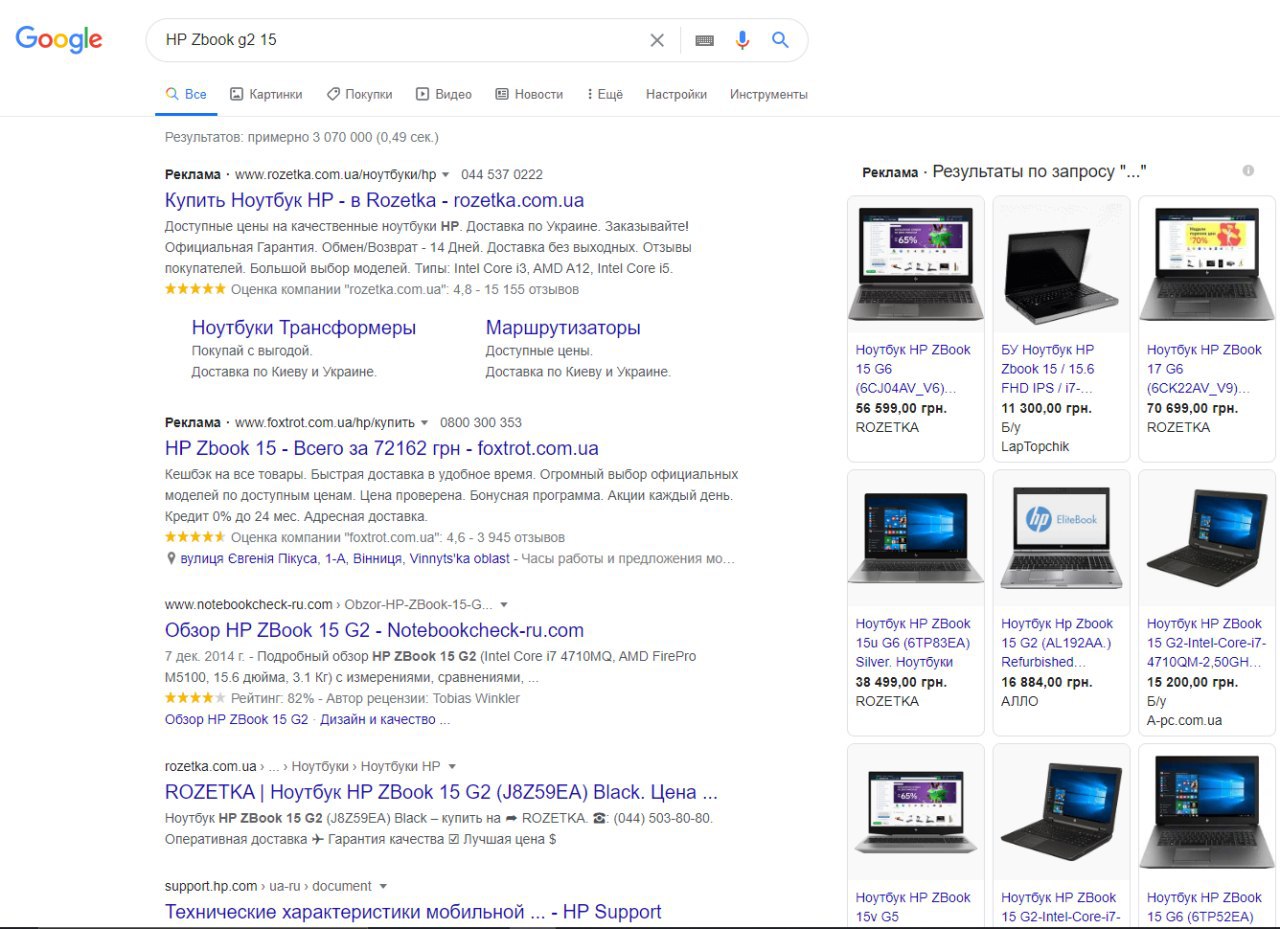1280x929 pixels.
Task: Switch to the Картинки tab
Action: pos(266,94)
